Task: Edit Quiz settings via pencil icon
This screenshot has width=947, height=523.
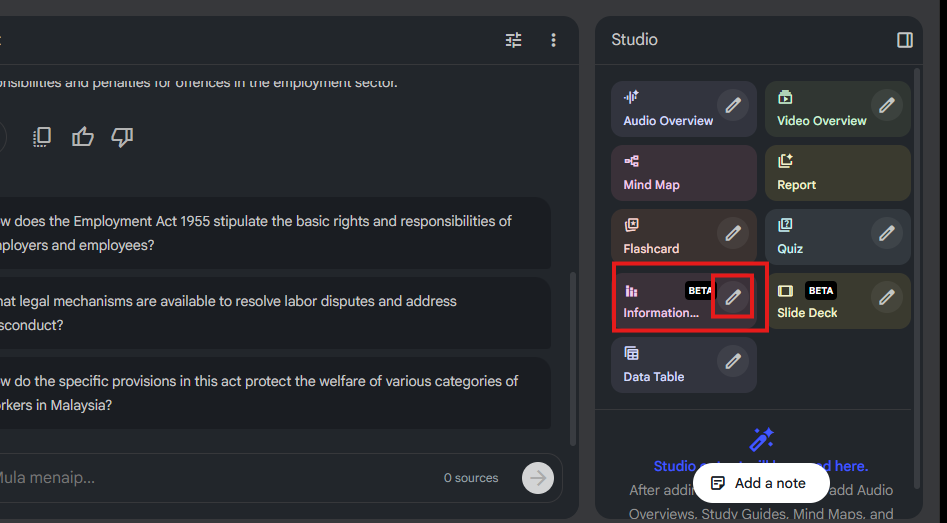Action: [886, 233]
